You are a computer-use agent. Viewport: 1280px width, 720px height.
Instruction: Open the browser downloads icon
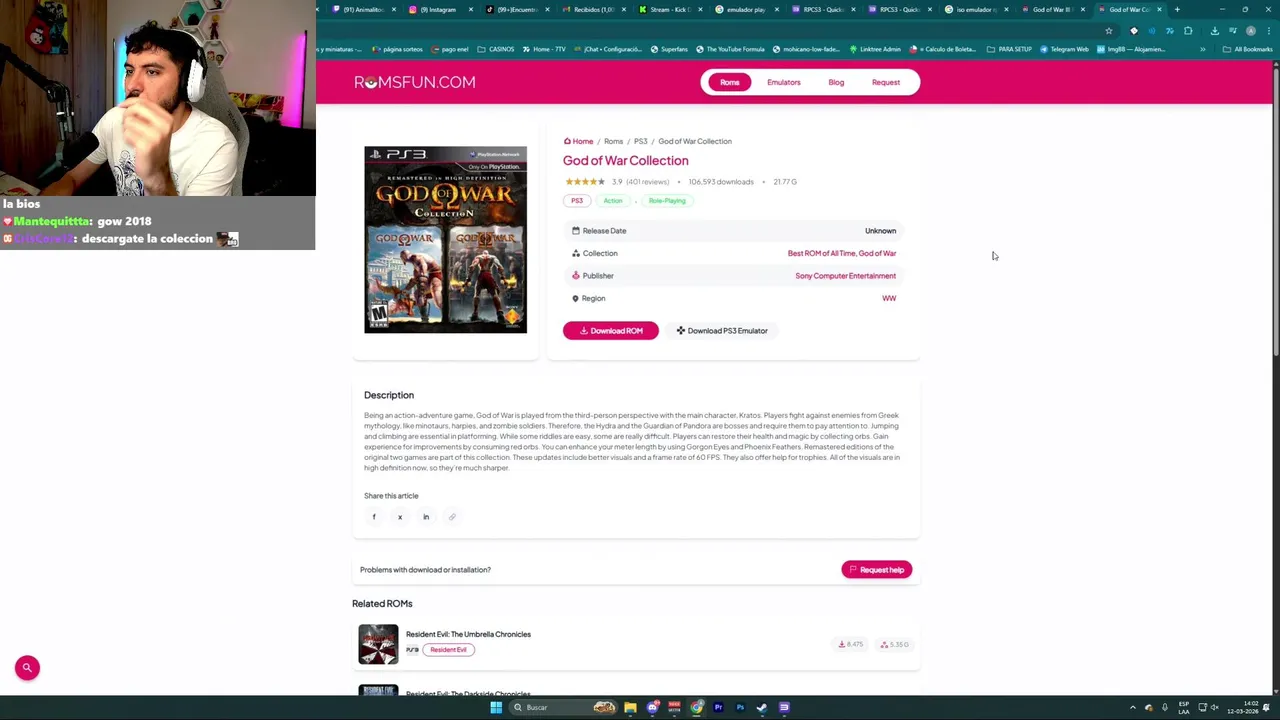[x=1215, y=31]
